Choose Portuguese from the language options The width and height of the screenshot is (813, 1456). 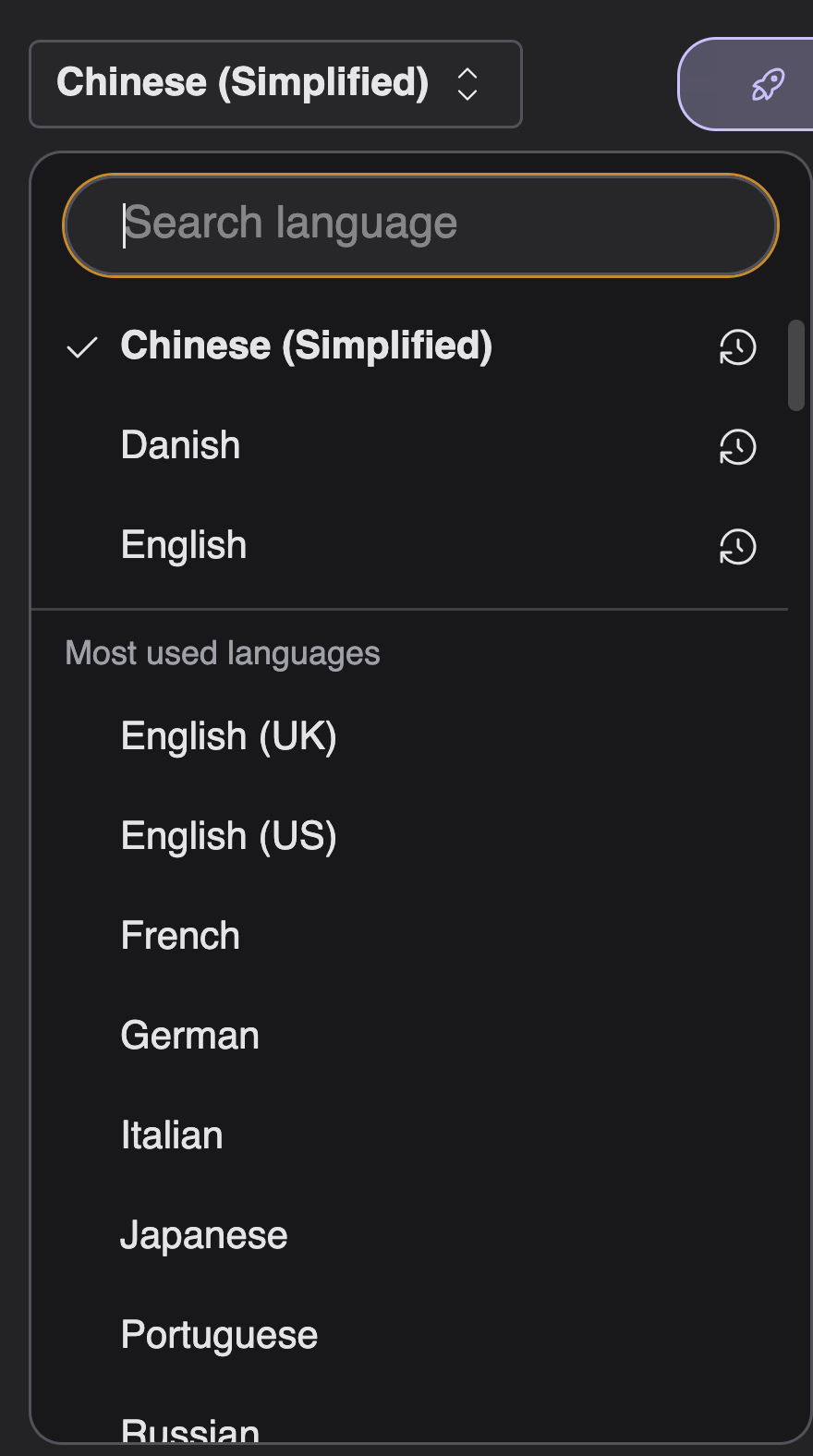[219, 1335]
